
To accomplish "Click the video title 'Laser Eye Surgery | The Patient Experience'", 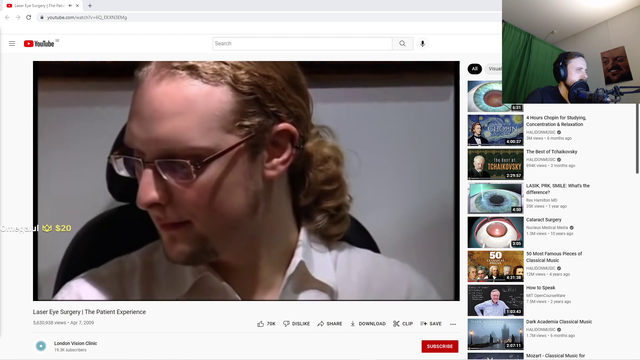I will click(x=89, y=312).
